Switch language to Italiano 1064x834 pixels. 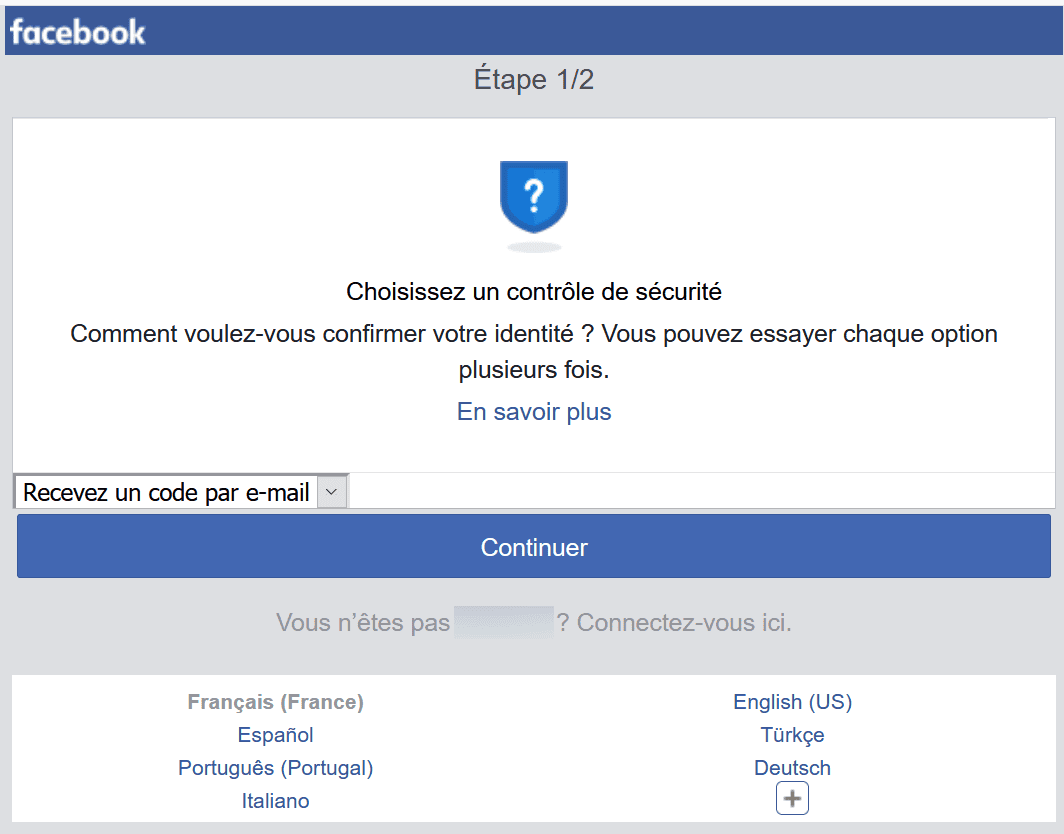[276, 801]
